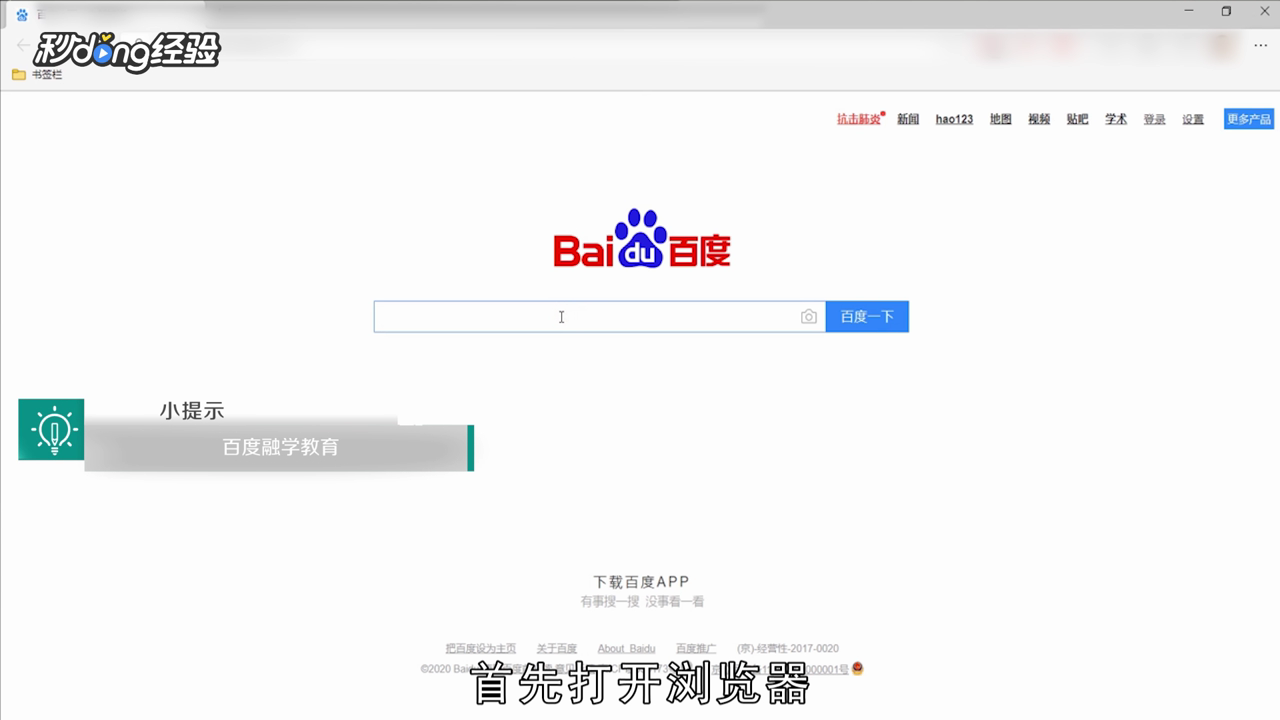Open 视频 video link

point(1039,119)
